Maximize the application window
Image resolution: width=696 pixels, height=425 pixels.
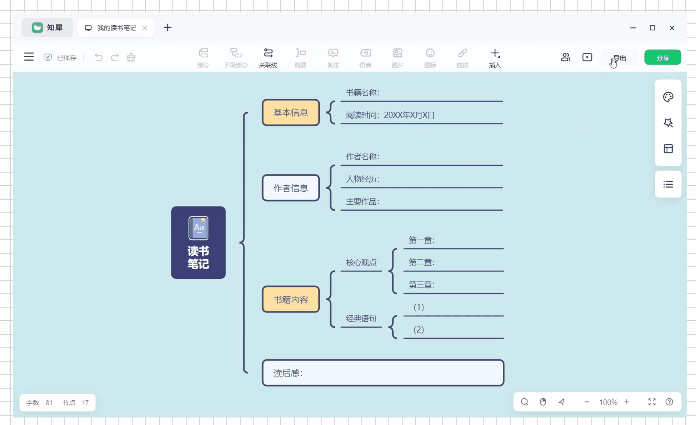[x=652, y=28]
